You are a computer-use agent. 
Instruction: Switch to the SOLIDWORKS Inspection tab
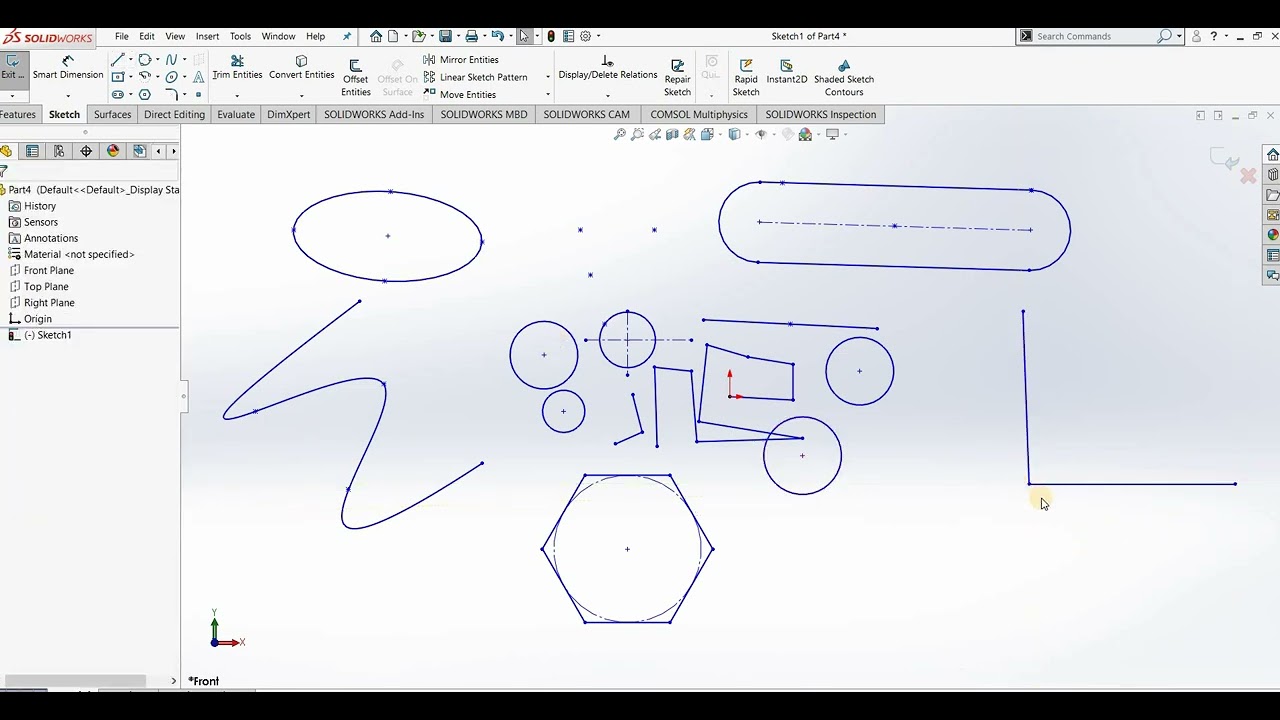click(x=821, y=114)
